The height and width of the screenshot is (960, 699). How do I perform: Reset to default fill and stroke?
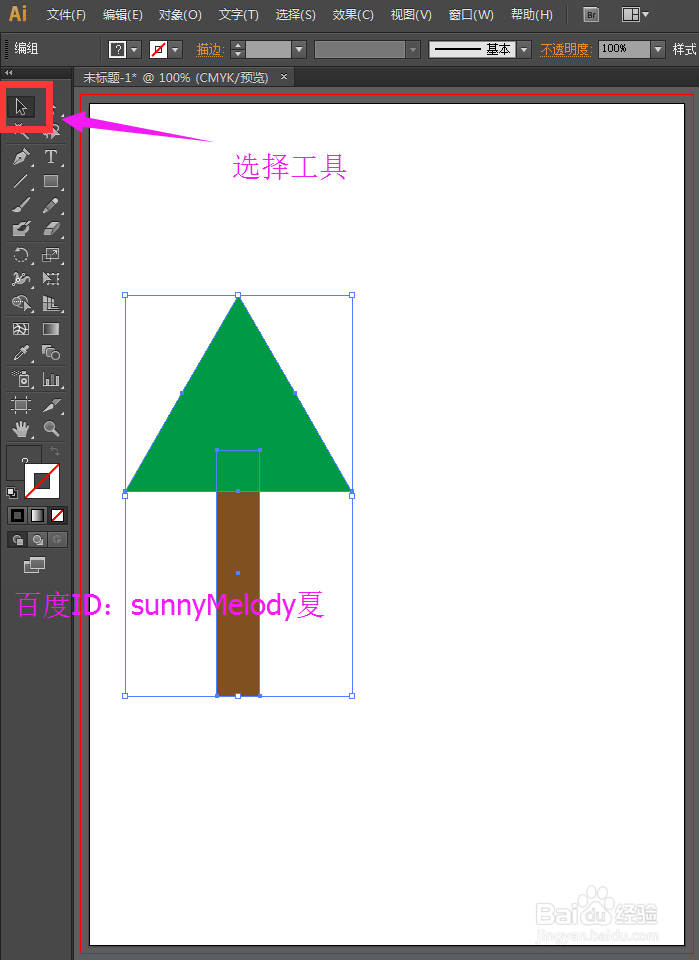click(x=12, y=492)
